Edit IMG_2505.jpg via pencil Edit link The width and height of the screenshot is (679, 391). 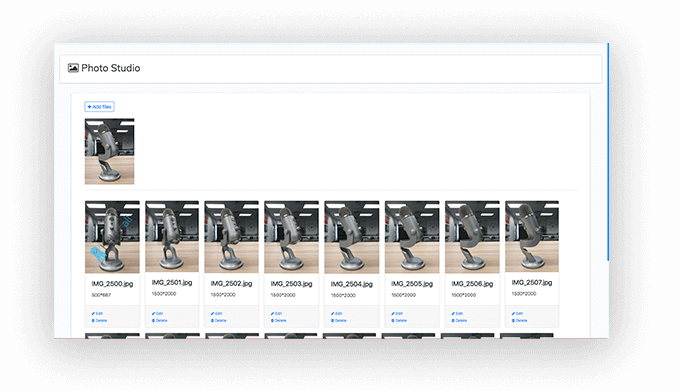point(397,313)
